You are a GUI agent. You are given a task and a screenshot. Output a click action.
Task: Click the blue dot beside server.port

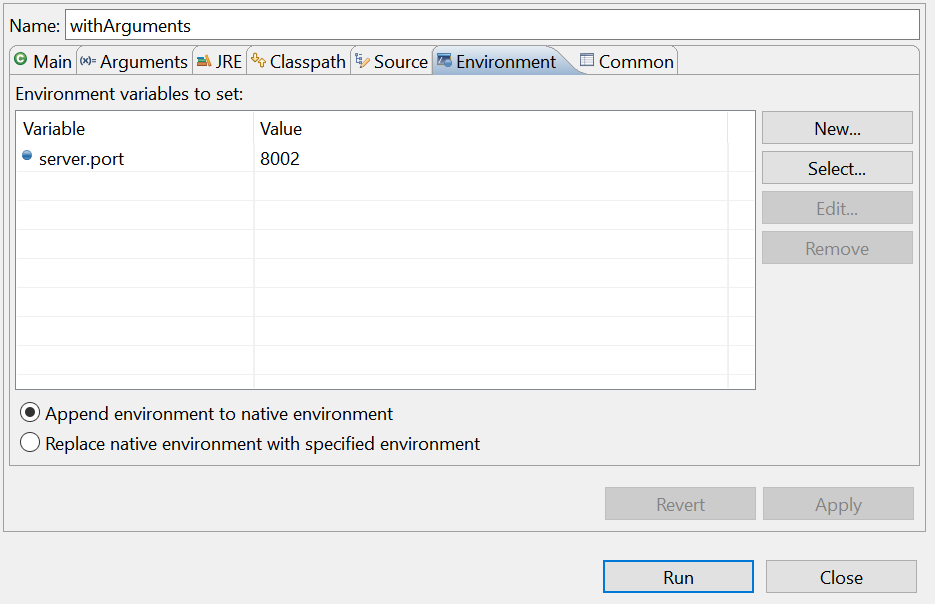click(27, 156)
